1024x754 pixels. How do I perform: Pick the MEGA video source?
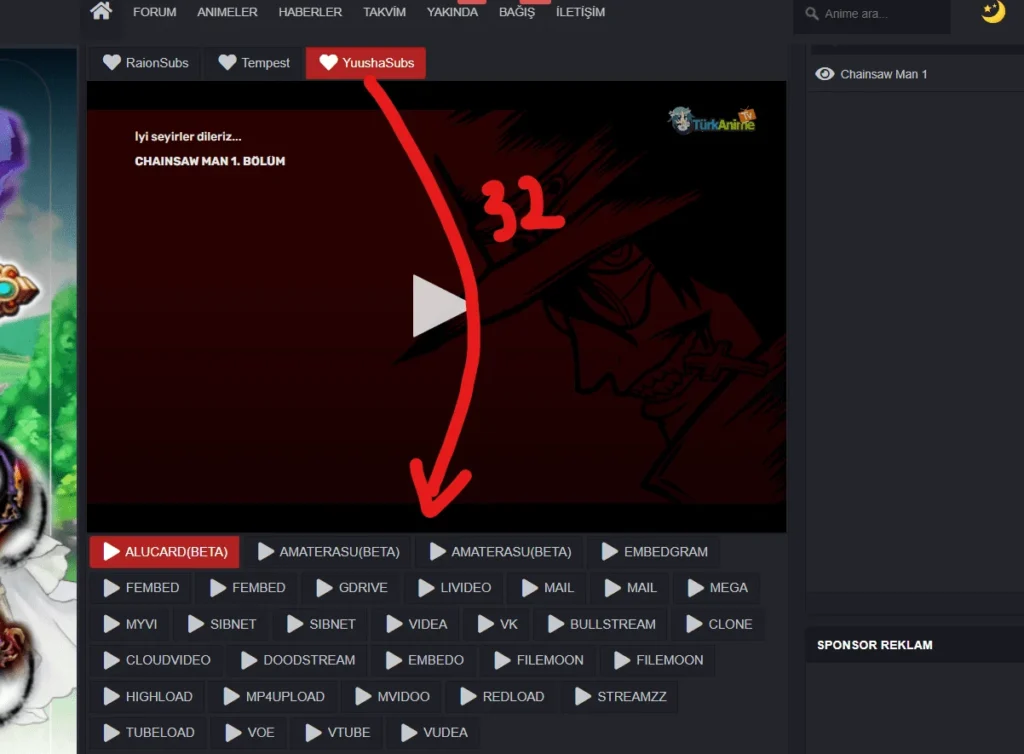coord(717,588)
